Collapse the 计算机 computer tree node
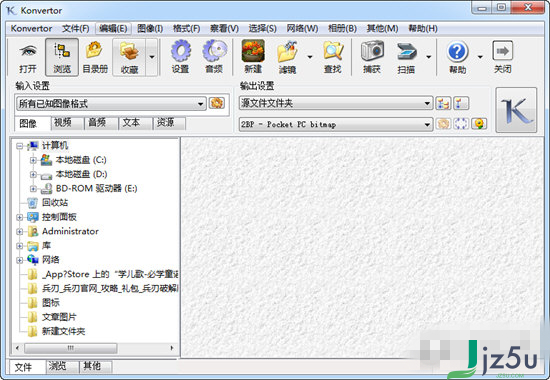 pos(19,146)
